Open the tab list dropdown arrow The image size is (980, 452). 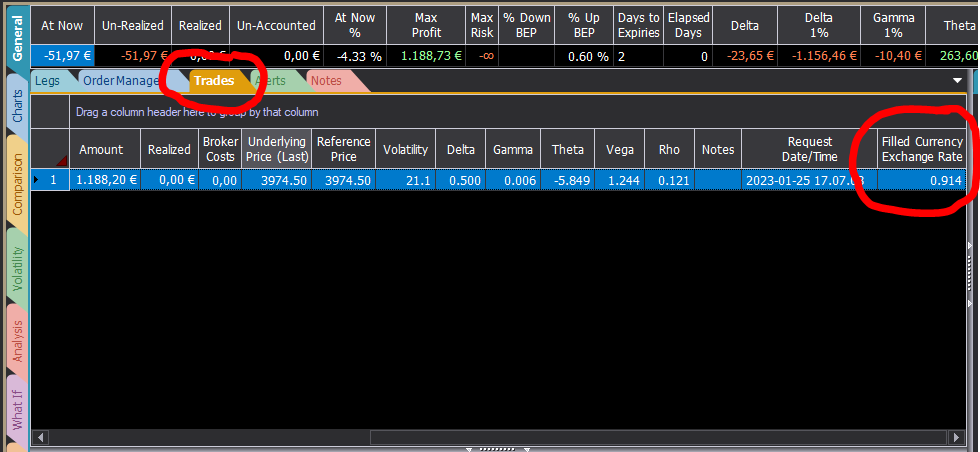[x=957, y=81]
